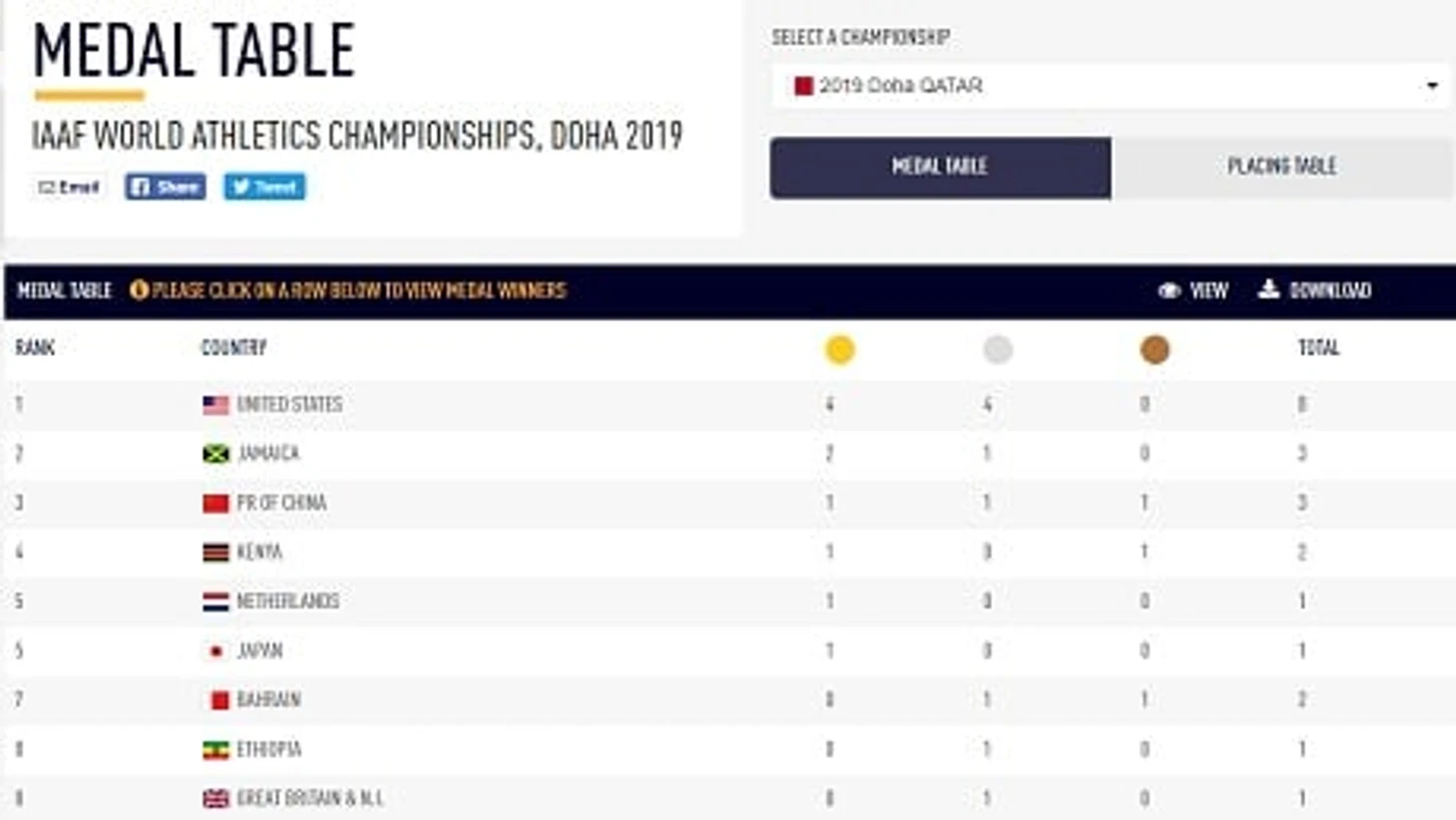This screenshot has width=1456, height=820.
Task: Open the championship selection dropdown
Action: [x=1109, y=86]
